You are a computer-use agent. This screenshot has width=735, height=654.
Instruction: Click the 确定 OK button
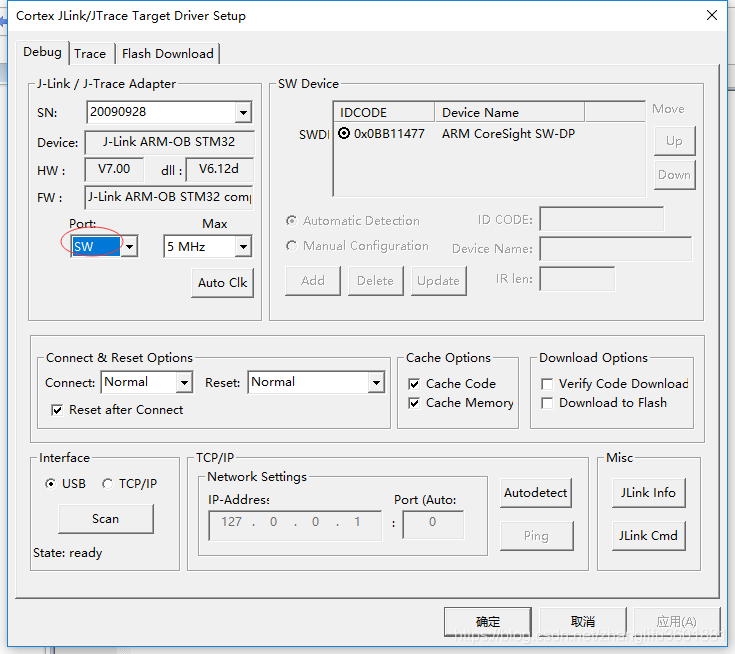point(488,622)
